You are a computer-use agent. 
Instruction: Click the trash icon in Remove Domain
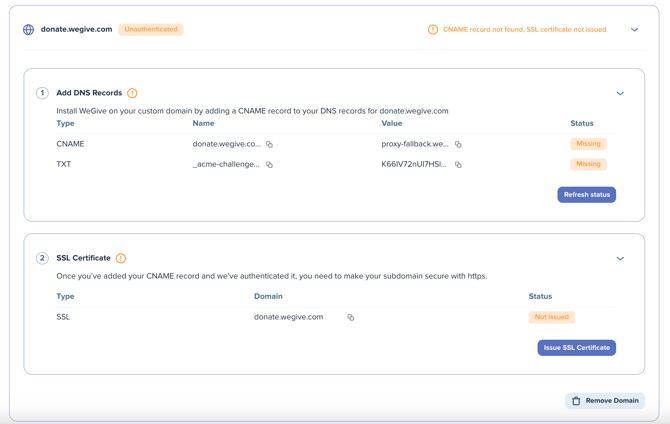pyautogui.click(x=576, y=400)
